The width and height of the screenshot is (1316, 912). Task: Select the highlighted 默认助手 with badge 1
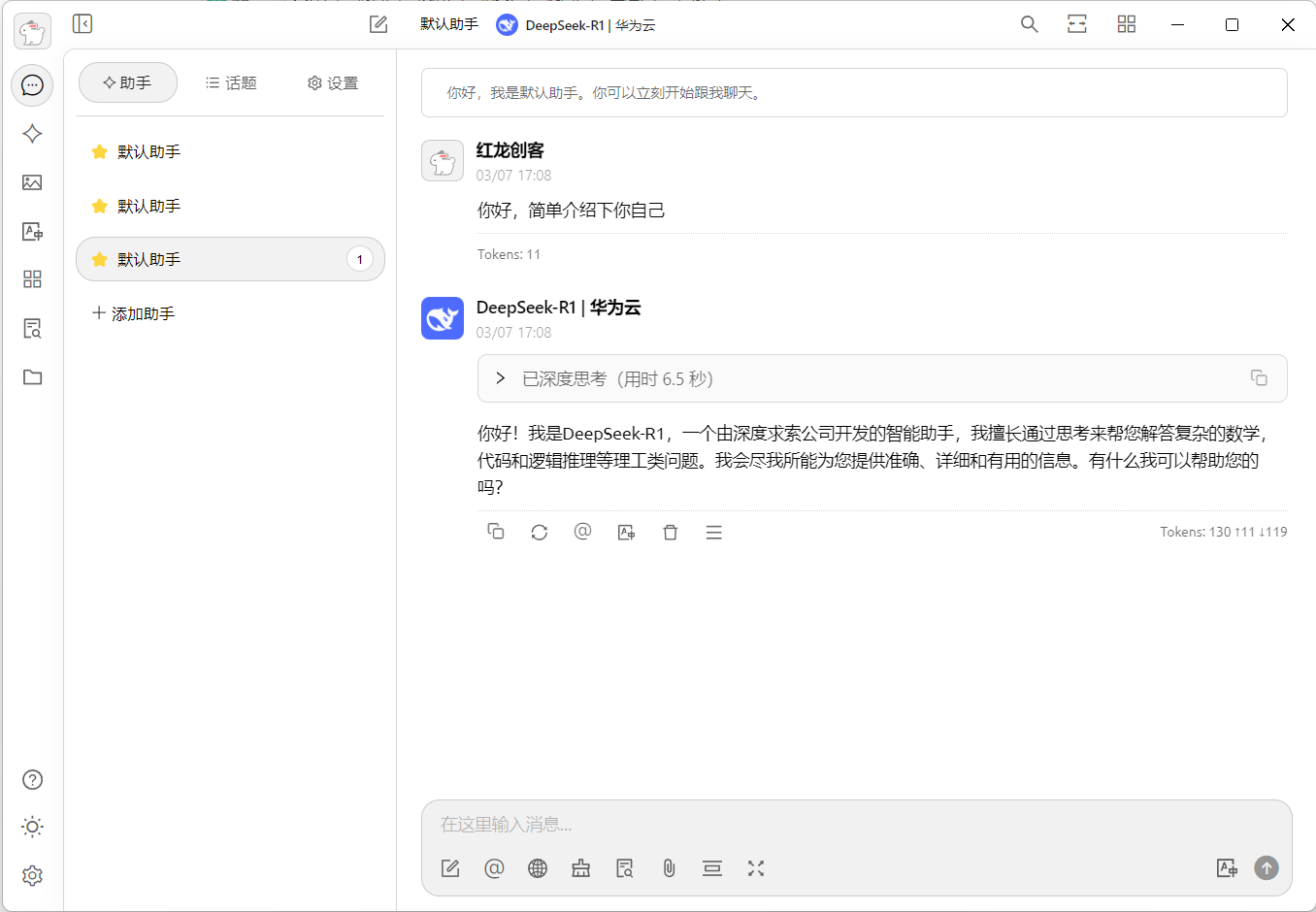pyautogui.click(x=230, y=259)
